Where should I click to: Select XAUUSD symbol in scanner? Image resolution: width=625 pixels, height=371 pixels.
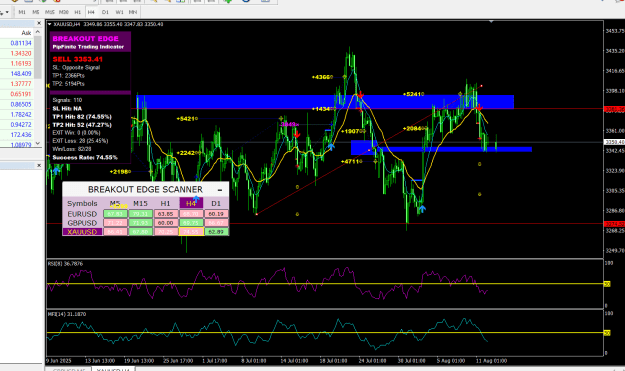[82, 232]
